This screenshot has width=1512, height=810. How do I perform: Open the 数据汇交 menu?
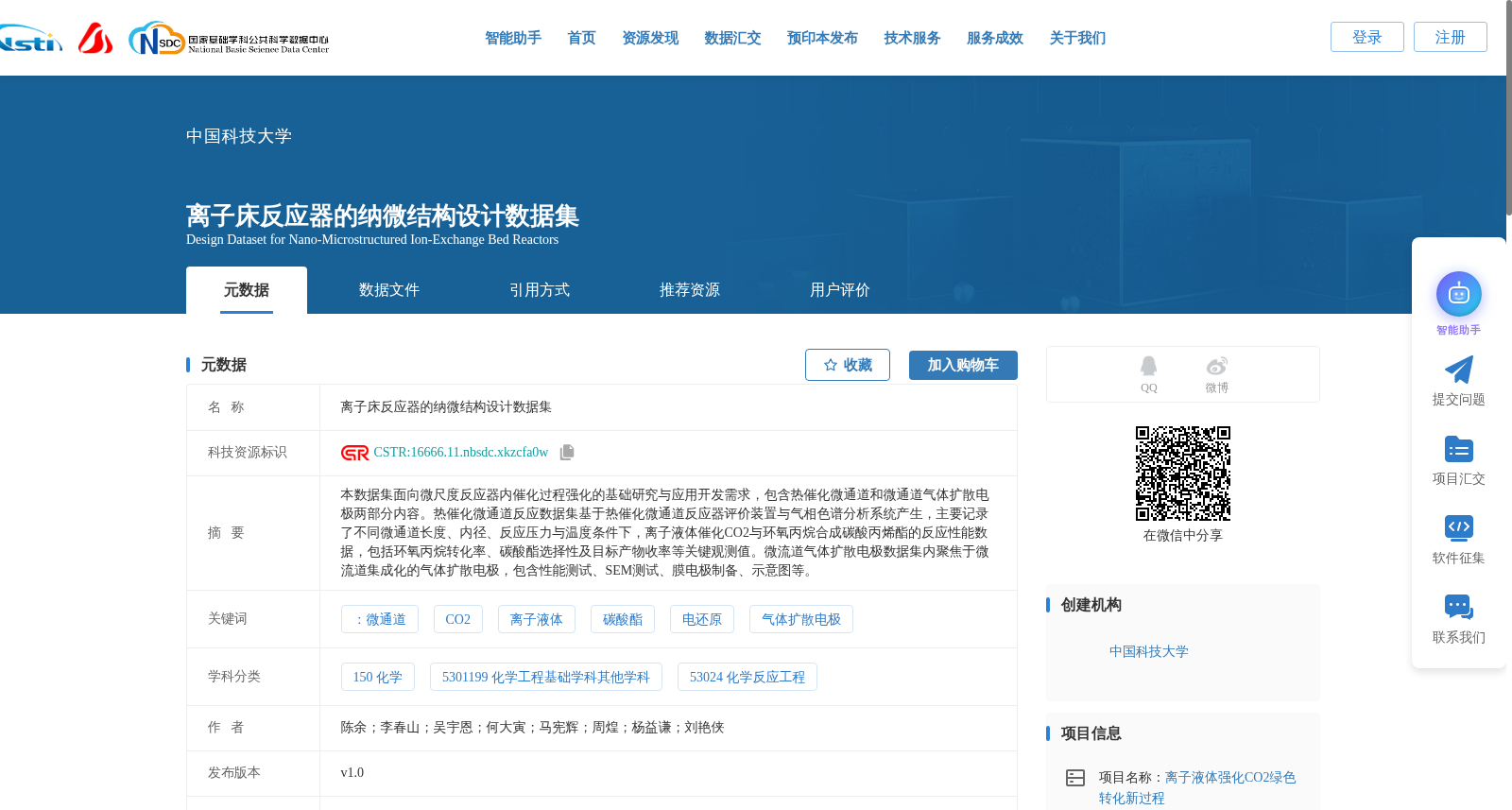click(x=732, y=38)
